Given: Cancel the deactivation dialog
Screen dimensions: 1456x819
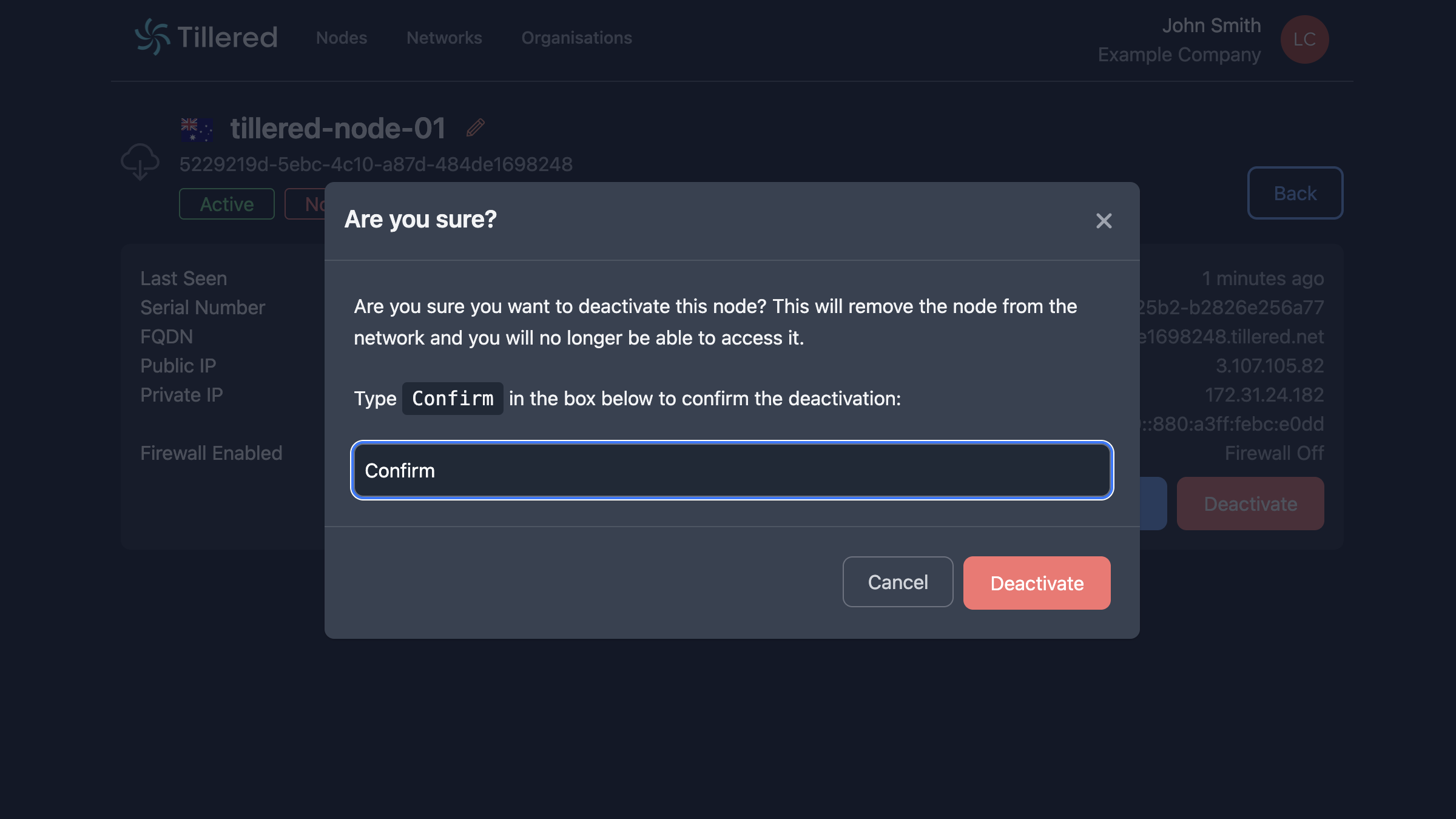Looking at the screenshot, I should tap(897, 582).
